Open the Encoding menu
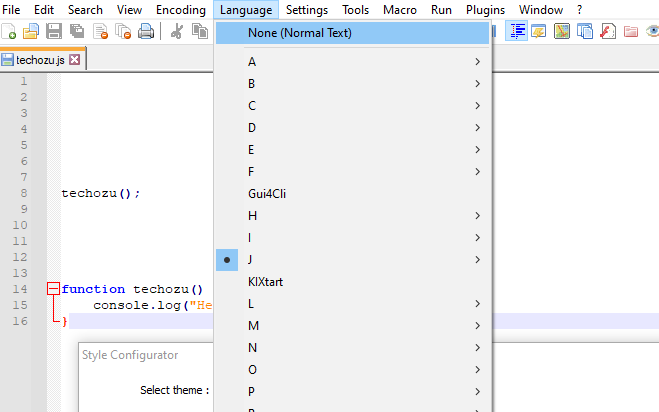659x412 pixels. 181,10
